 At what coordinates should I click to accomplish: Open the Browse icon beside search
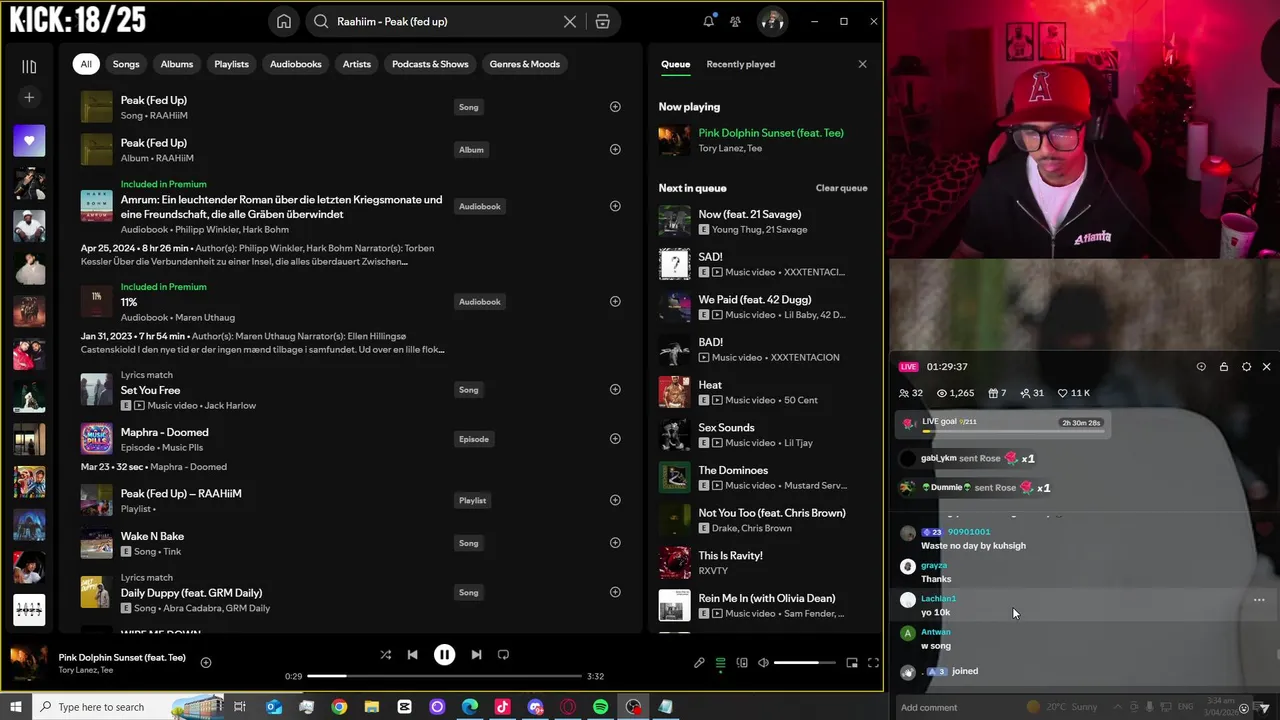(x=602, y=22)
